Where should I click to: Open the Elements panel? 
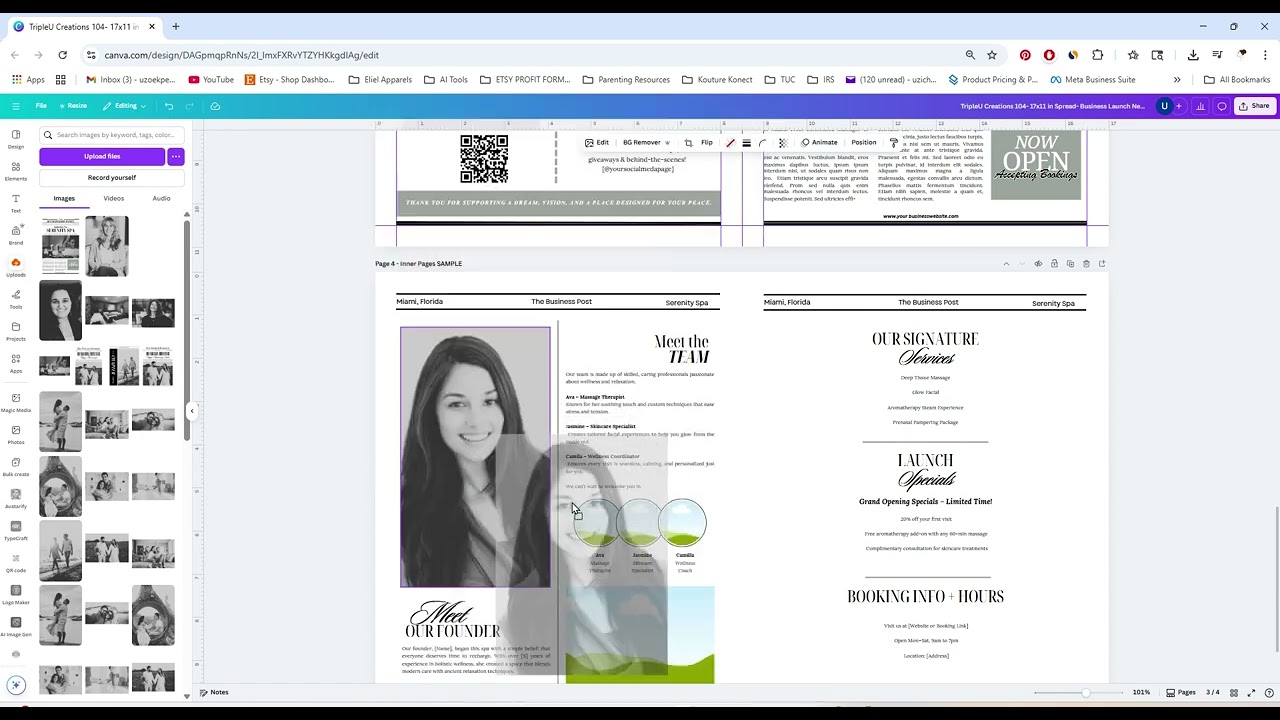[15, 171]
